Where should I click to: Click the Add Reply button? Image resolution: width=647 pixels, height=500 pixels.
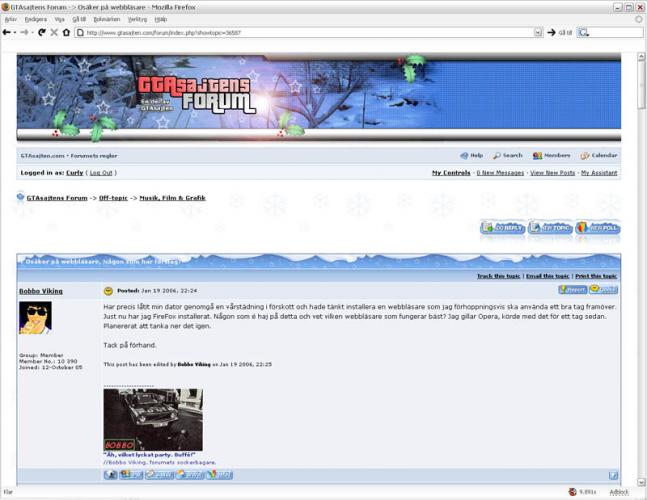pos(502,228)
